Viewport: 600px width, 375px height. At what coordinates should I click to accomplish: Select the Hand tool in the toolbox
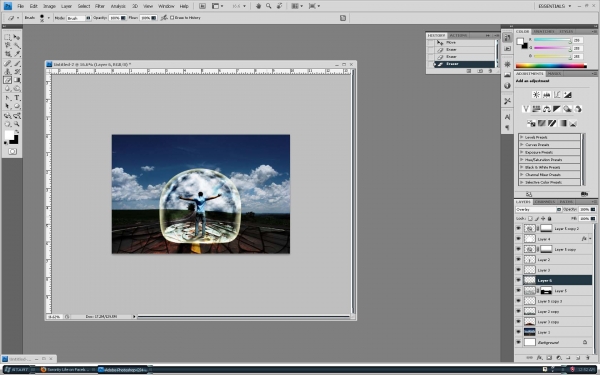tap(7, 124)
